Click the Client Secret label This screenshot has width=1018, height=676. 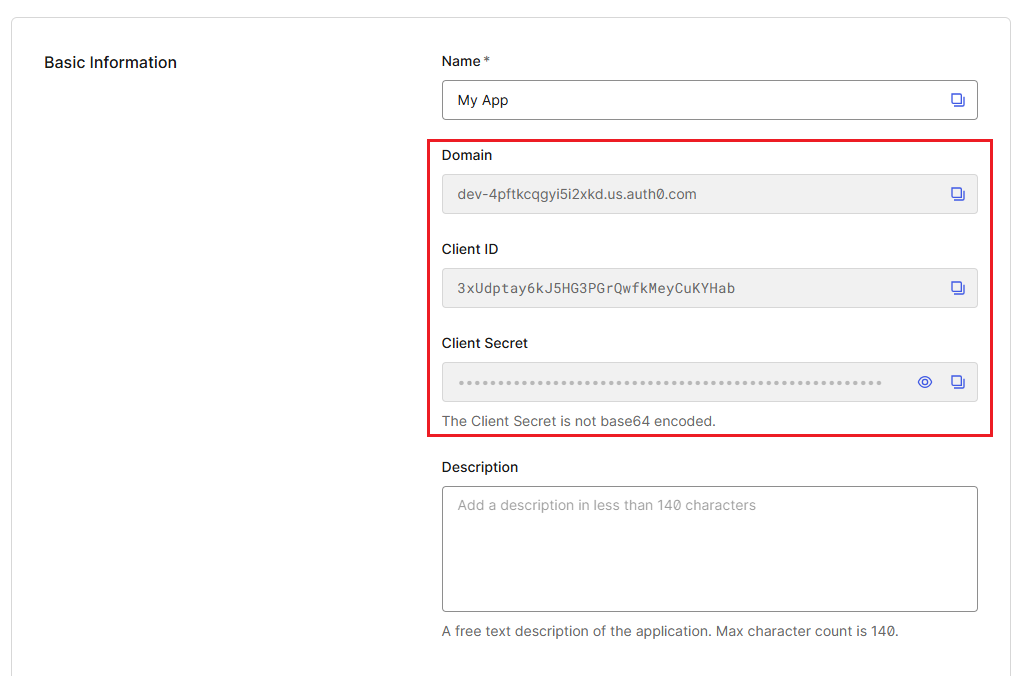tap(485, 343)
